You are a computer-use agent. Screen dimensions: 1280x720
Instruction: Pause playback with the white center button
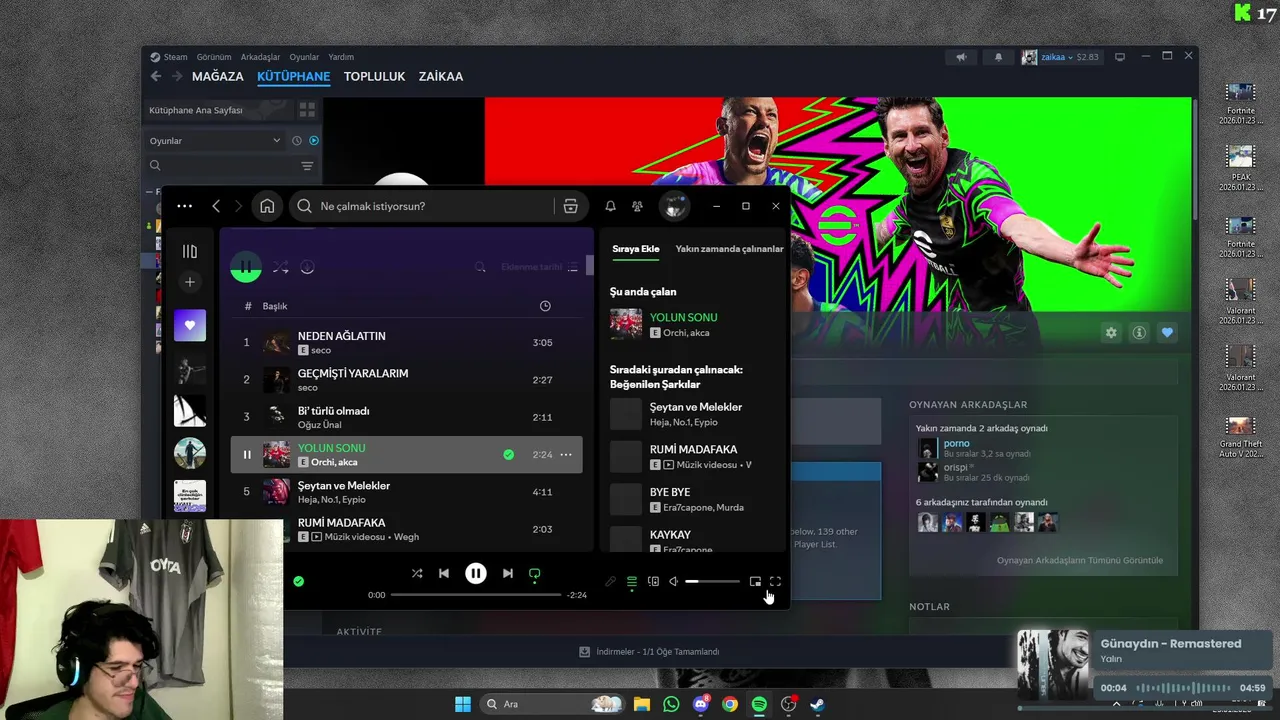(476, 574)
